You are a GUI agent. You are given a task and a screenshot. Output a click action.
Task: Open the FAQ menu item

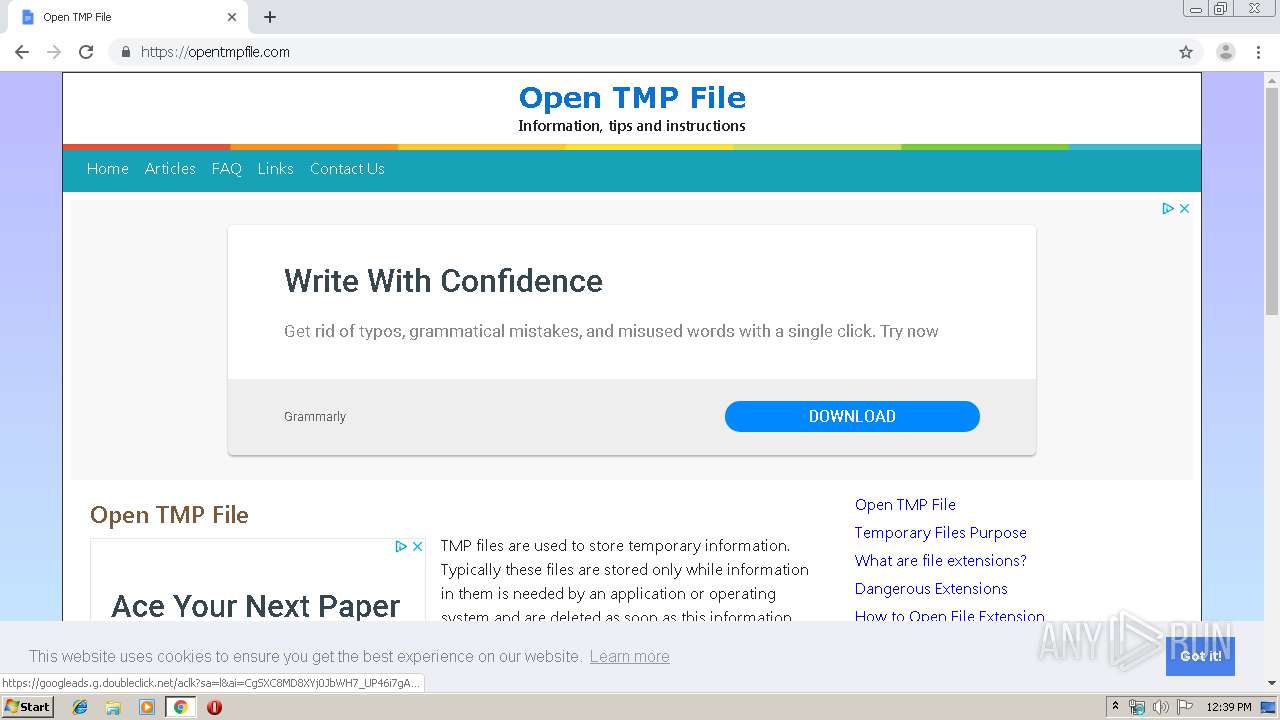[227, 169]
